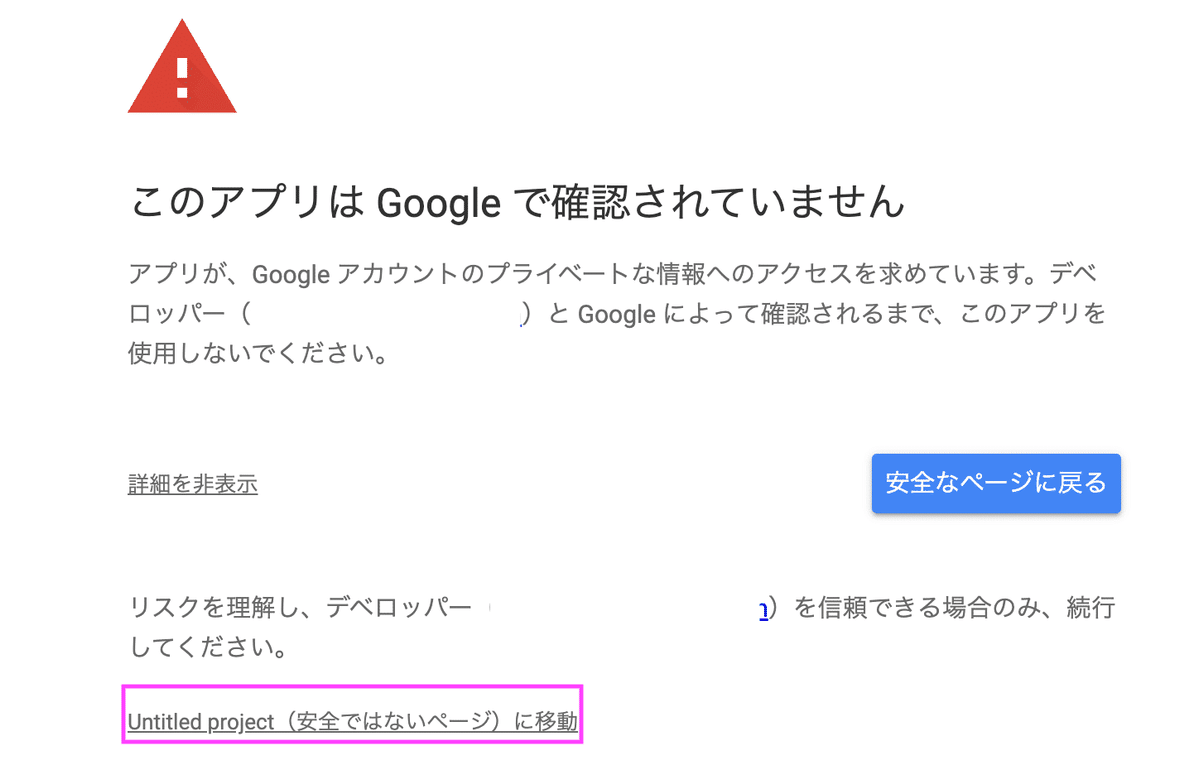Return to safety with 安全なページに戻る button
The image size is (1200, 770).
pyautogui.click(x=996, y=484)
